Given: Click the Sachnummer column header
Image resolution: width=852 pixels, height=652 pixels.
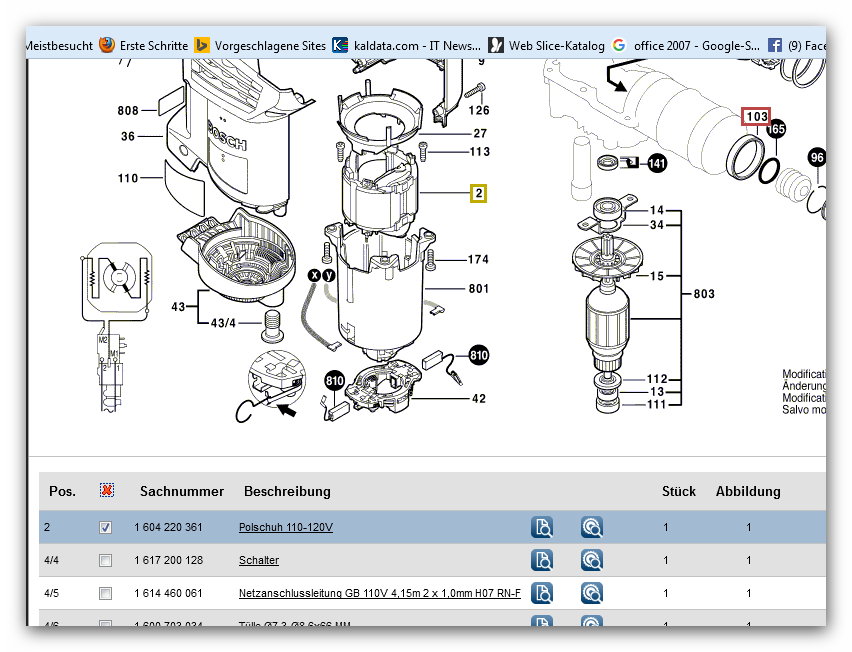Looking at the screenshot, I should pos(182,491).
